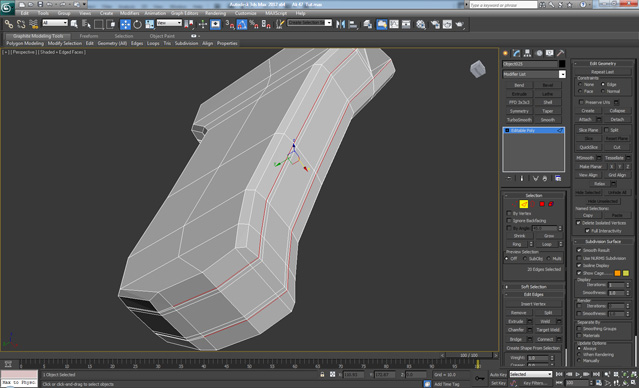Open the Create command panel tab
This screenshot has width=639, height=388.
coord(505,53)
